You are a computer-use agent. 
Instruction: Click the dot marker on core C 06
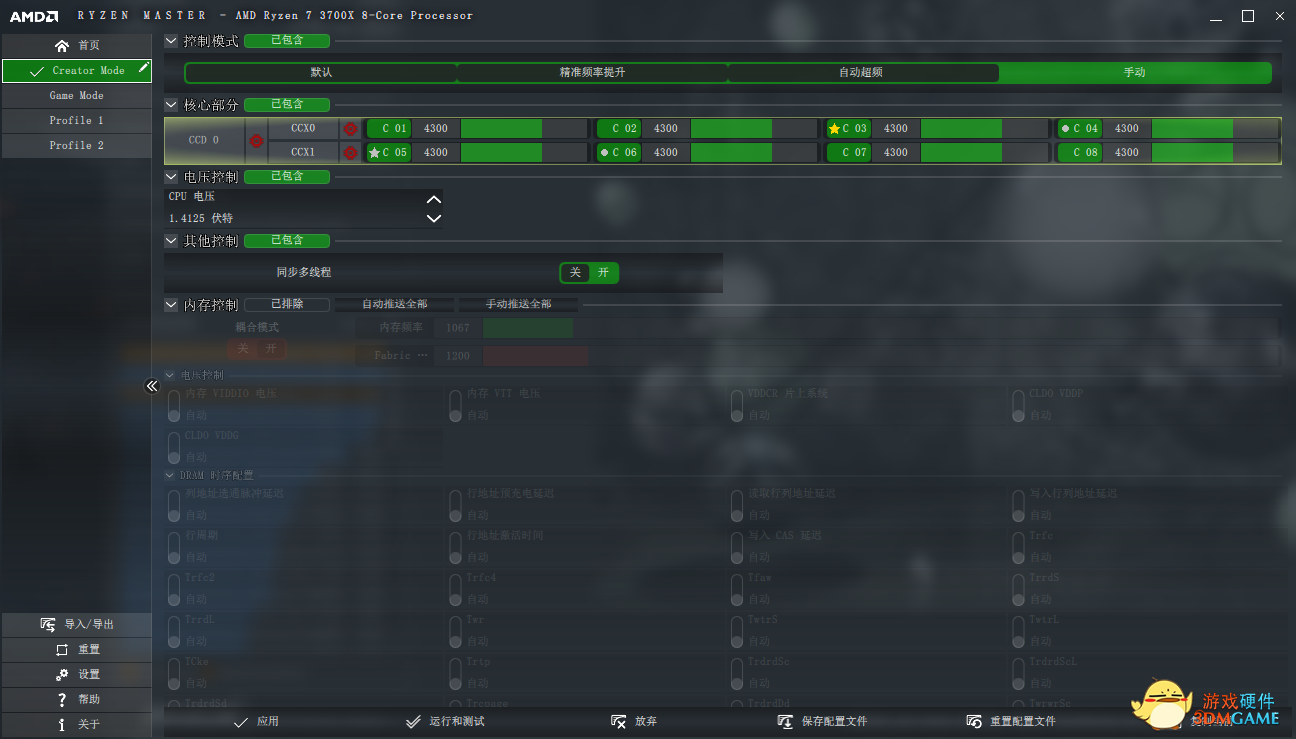click(x=604, y=153)
